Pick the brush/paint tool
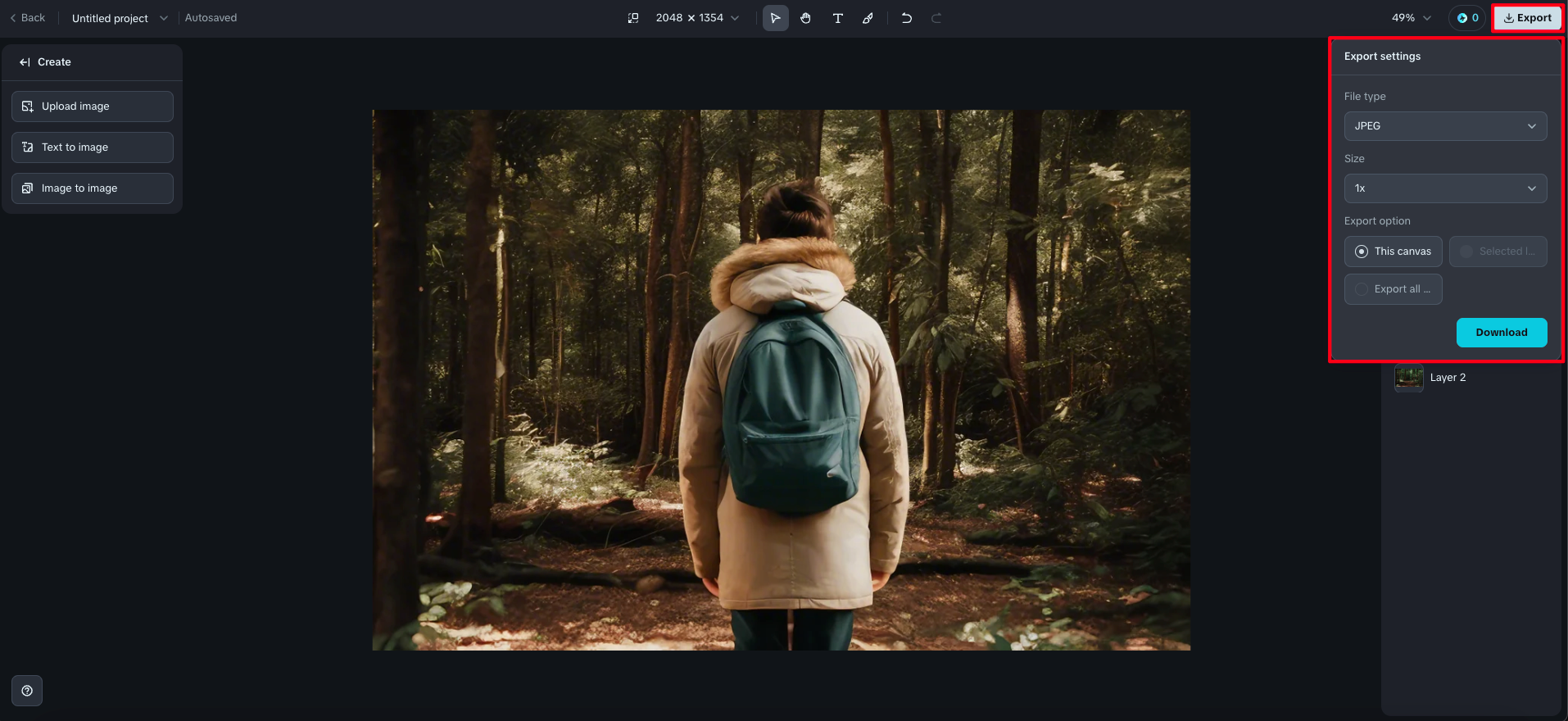The height and width of the screenshot is (721, 1568). [868, 18]
